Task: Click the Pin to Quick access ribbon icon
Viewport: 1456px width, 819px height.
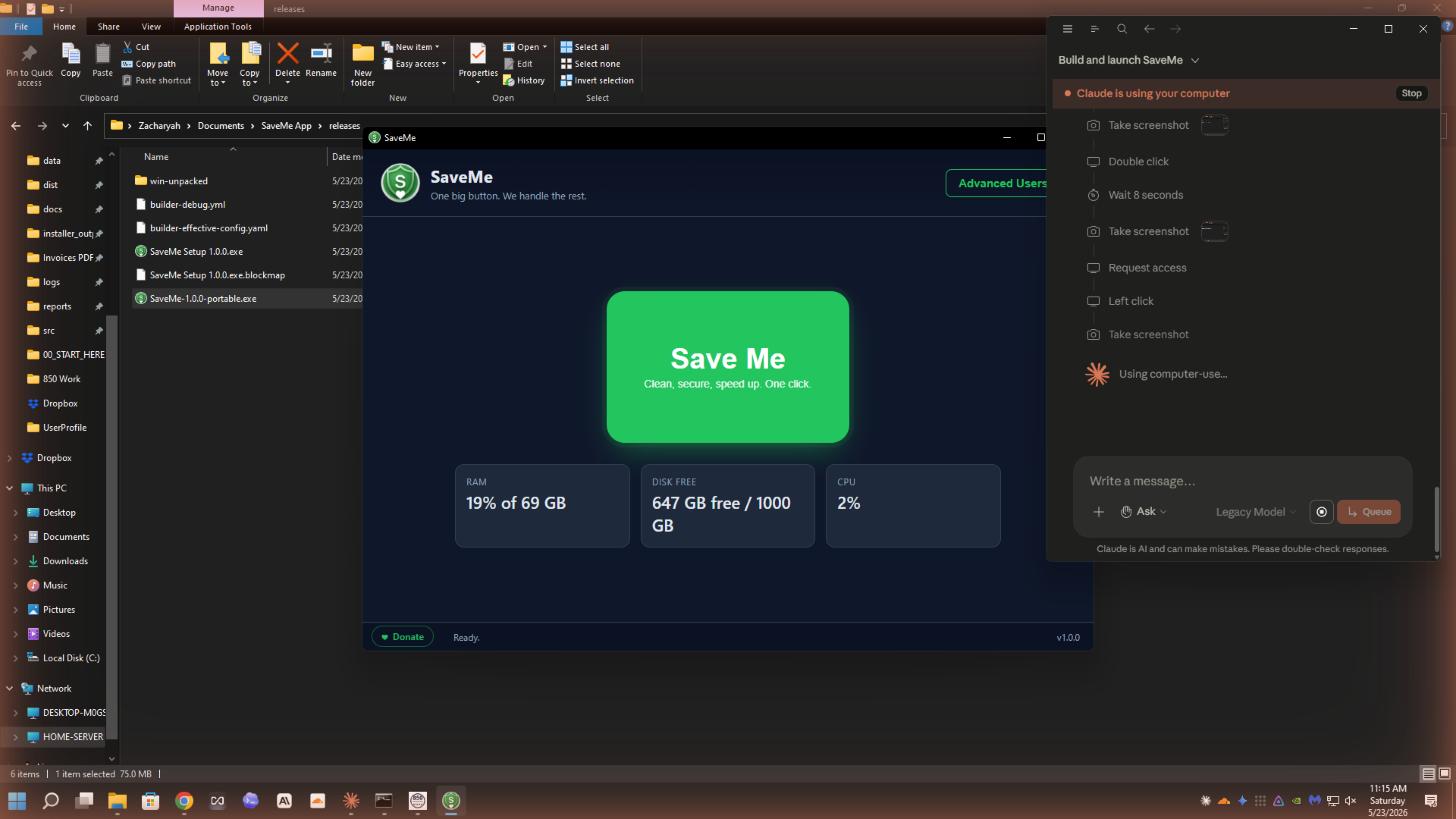Action: pos(29,54)
